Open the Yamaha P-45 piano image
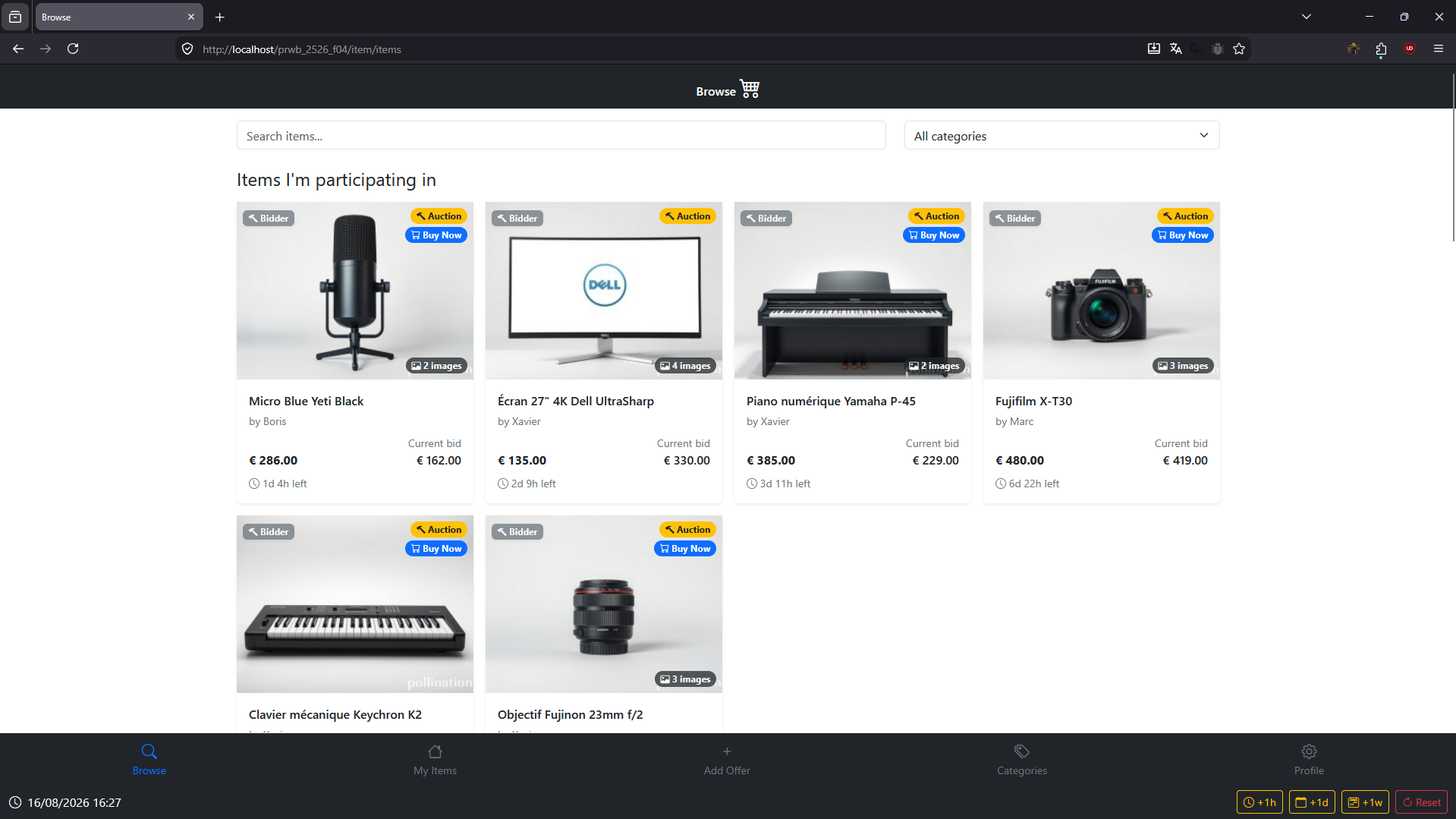 tap(853, 291)
